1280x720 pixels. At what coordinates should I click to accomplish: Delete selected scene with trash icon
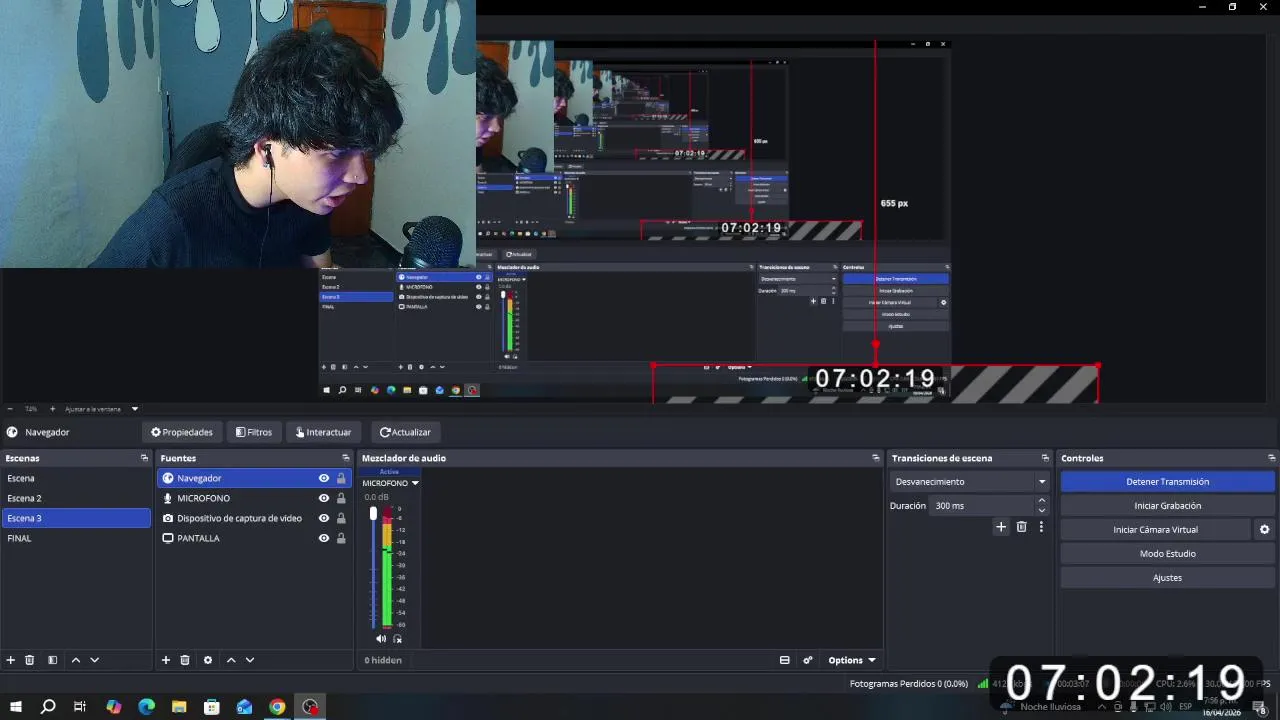click(30, 660)
